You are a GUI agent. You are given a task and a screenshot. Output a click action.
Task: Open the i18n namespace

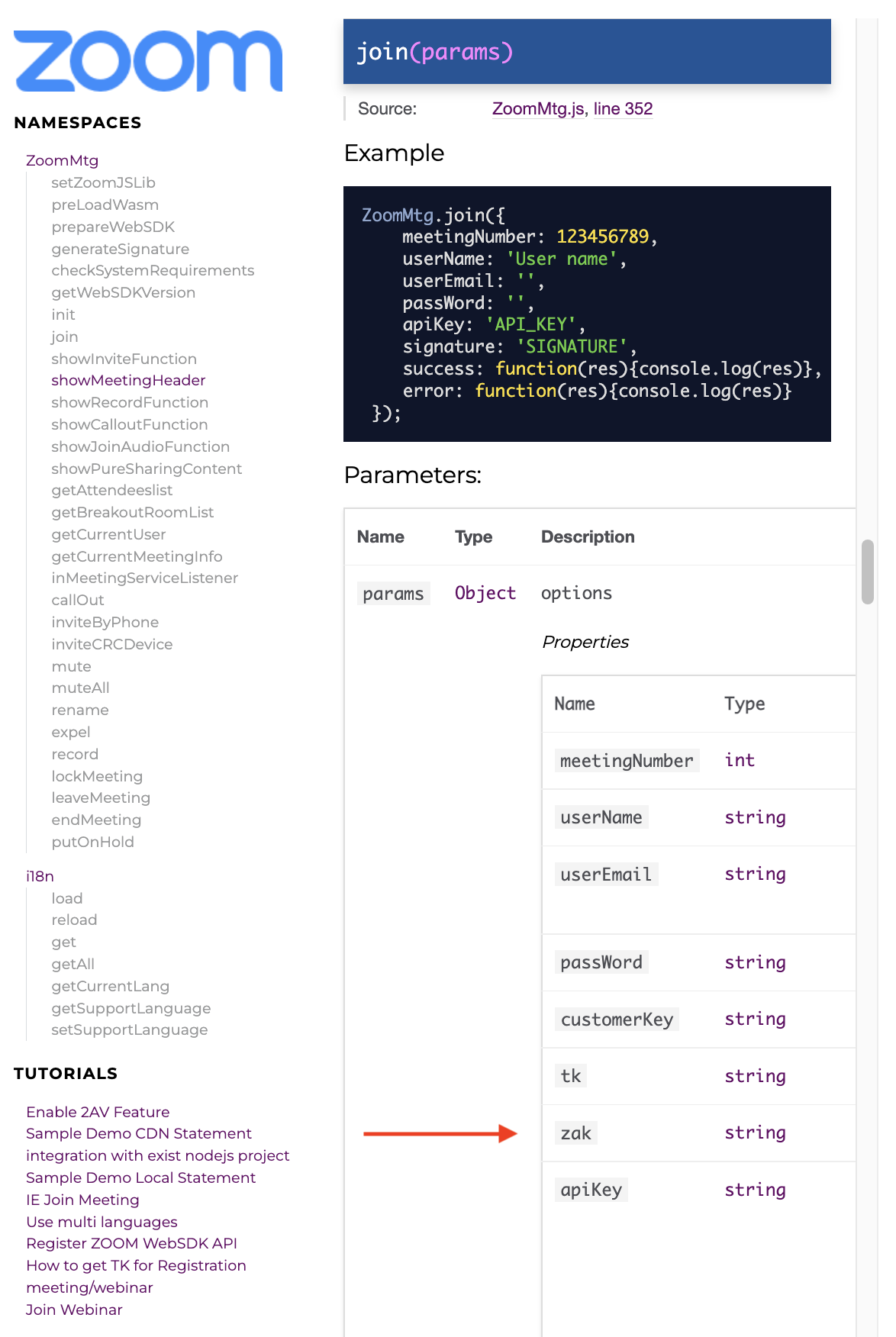pos(40,876)
